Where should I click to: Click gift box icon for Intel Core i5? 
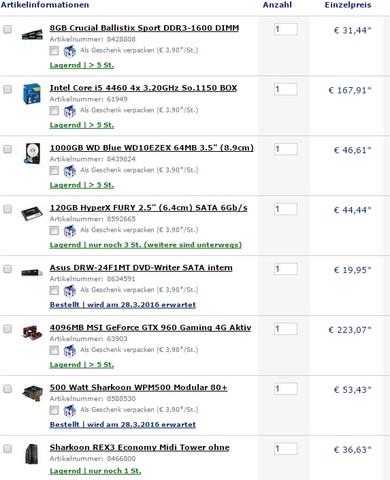(69, 111)
